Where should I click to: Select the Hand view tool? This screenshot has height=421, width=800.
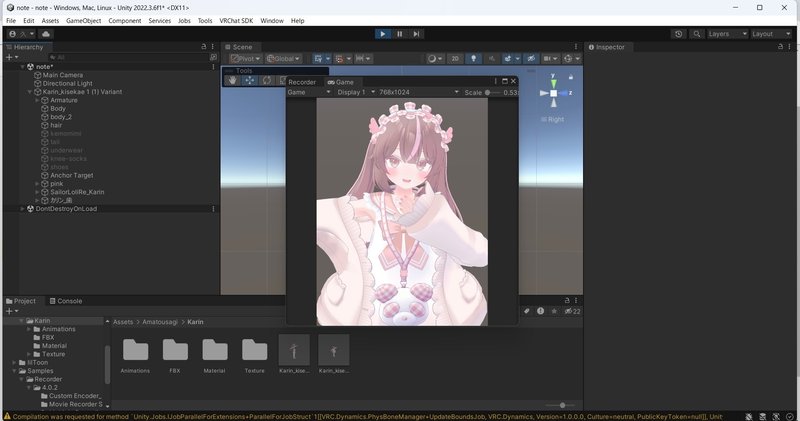(x=233, y=81)
